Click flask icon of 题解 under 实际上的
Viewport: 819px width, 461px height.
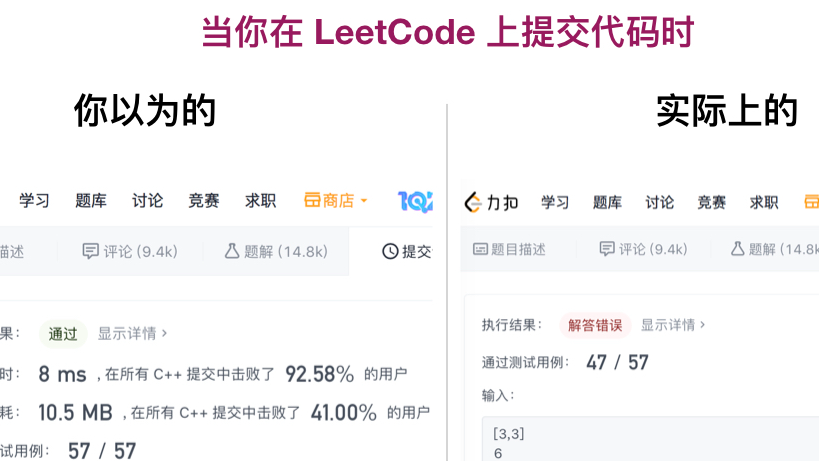[737, 249]
